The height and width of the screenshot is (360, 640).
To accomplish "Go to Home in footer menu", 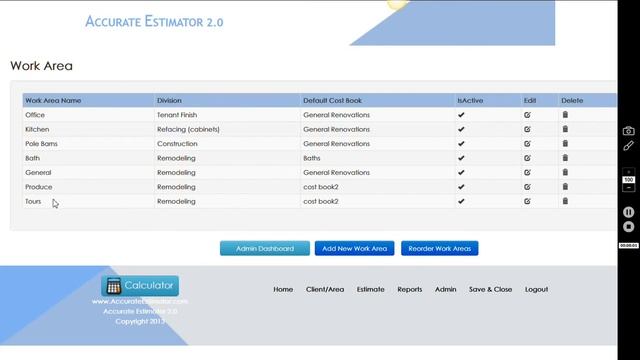I will [283, 289].
